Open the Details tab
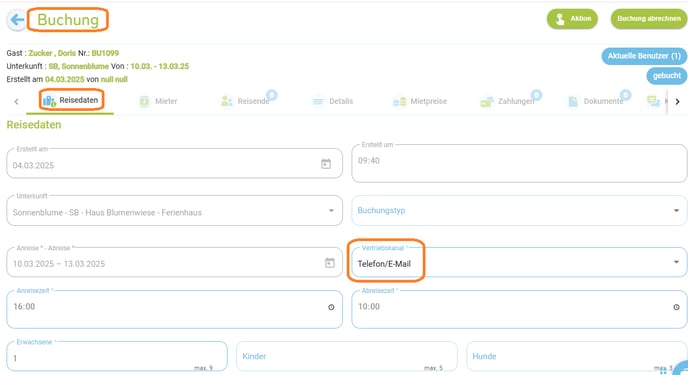Viewport: 688px width, 375px height. [332, 101]
